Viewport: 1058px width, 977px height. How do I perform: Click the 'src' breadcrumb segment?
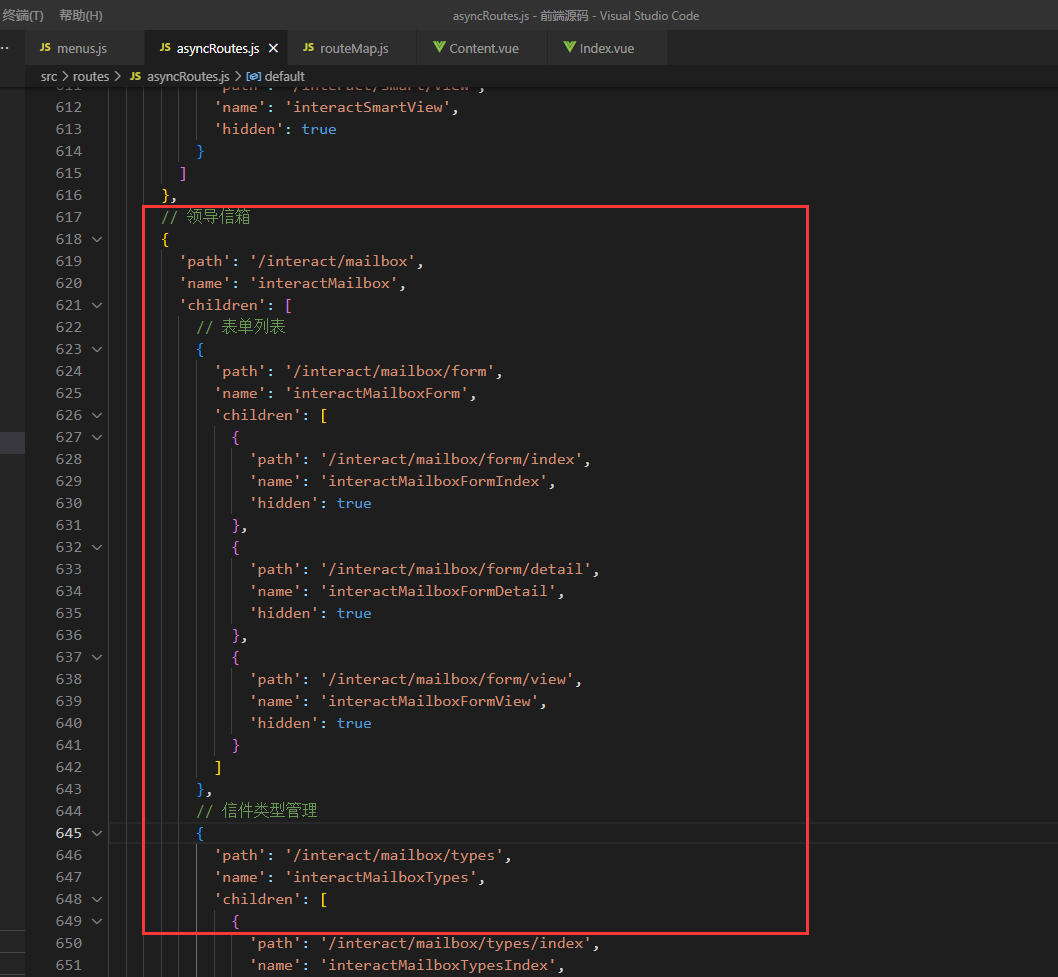point(49,76)
